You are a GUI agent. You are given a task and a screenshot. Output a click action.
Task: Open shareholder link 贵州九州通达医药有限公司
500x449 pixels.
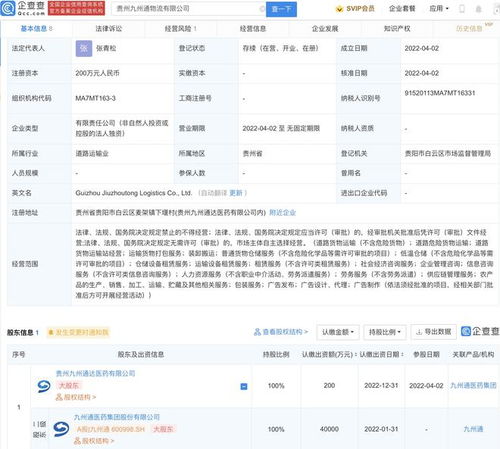pos(95,373)
